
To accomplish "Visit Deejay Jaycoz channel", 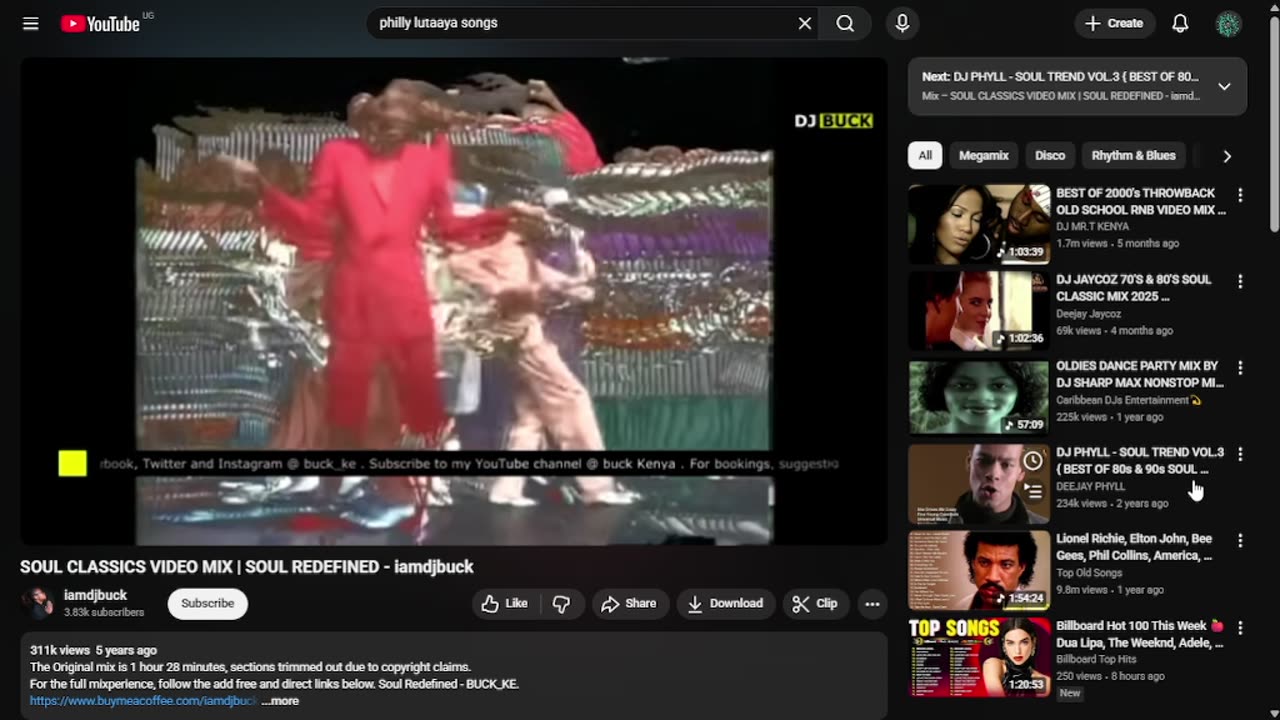I will coord(1087,313).
